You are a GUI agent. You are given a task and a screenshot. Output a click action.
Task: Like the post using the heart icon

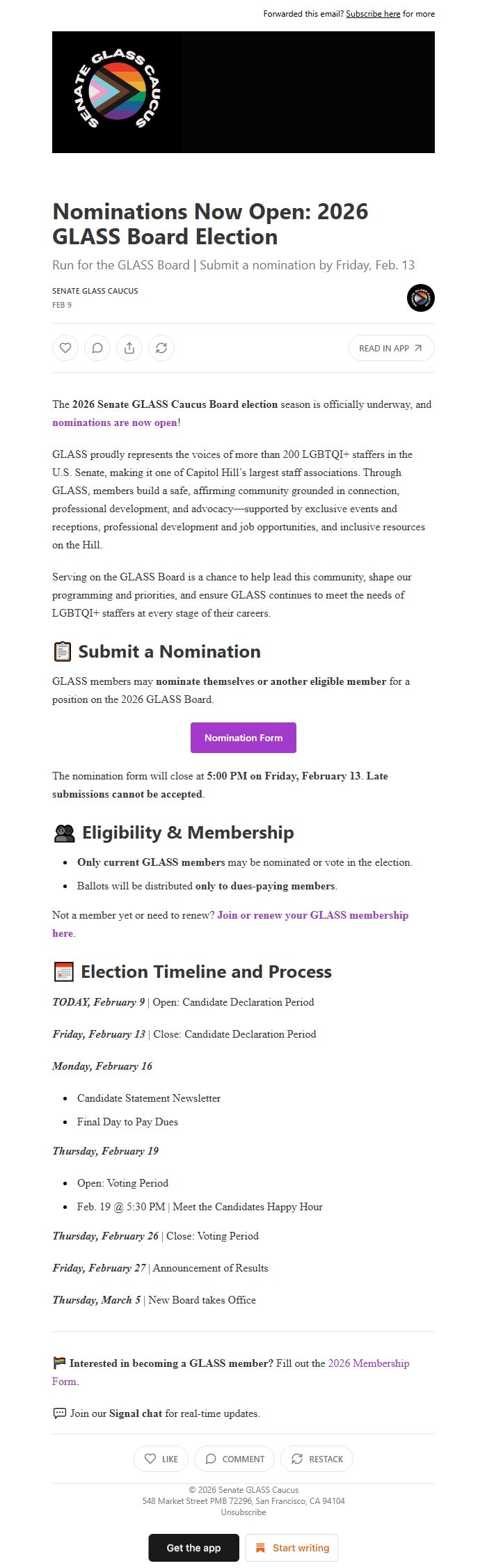coord(65,347)
